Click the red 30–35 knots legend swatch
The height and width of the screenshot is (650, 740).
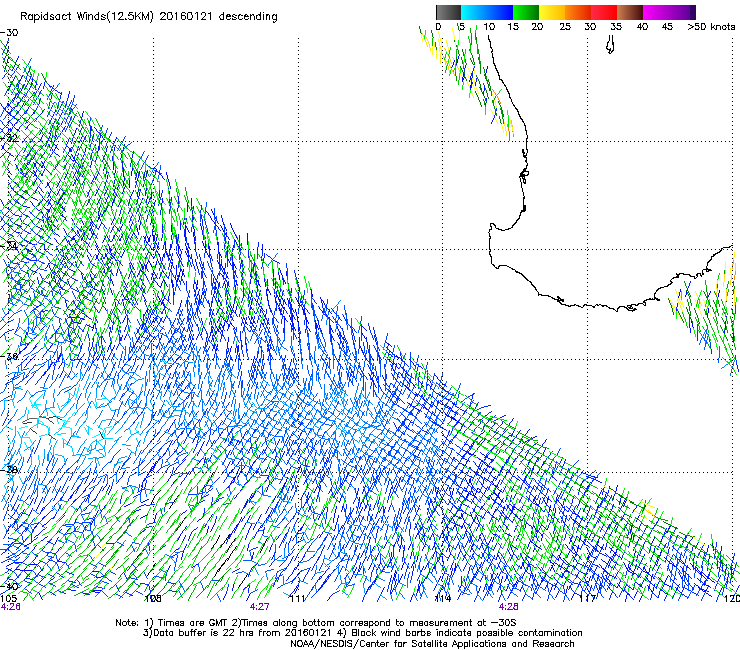coord(604,12)
